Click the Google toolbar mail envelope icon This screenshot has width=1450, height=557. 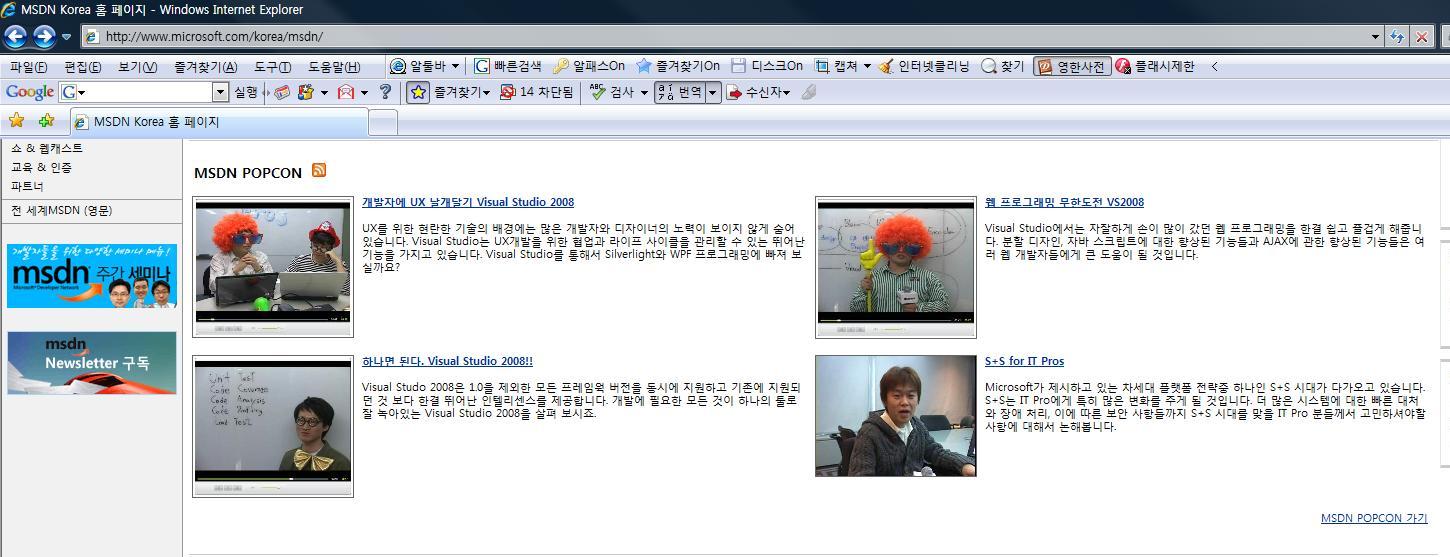pyautogui.click(x=346, y=92)
